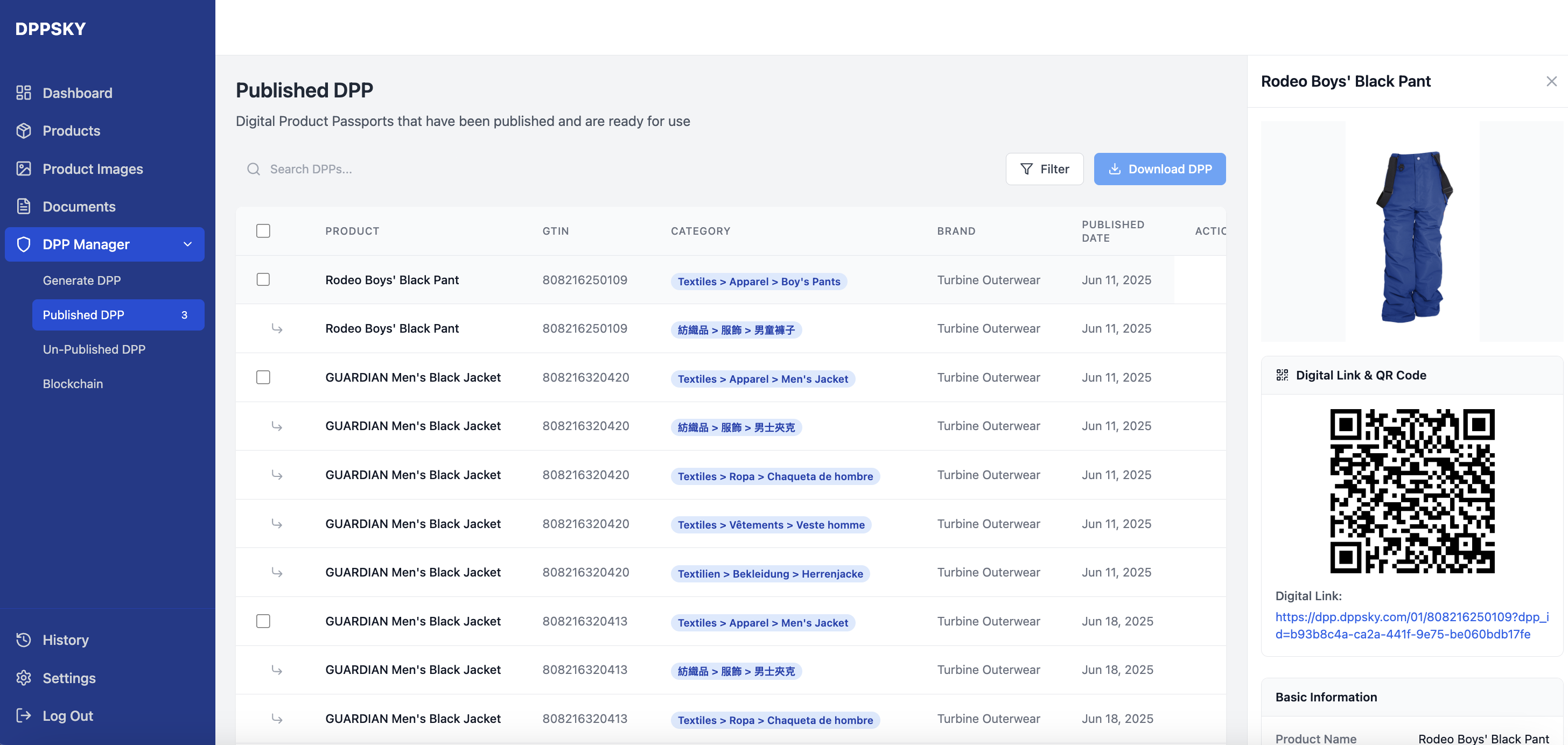Open Generate DPP page
This screenshot has height=745, width=1568.
pyautogui.click(x=81, y=280)
